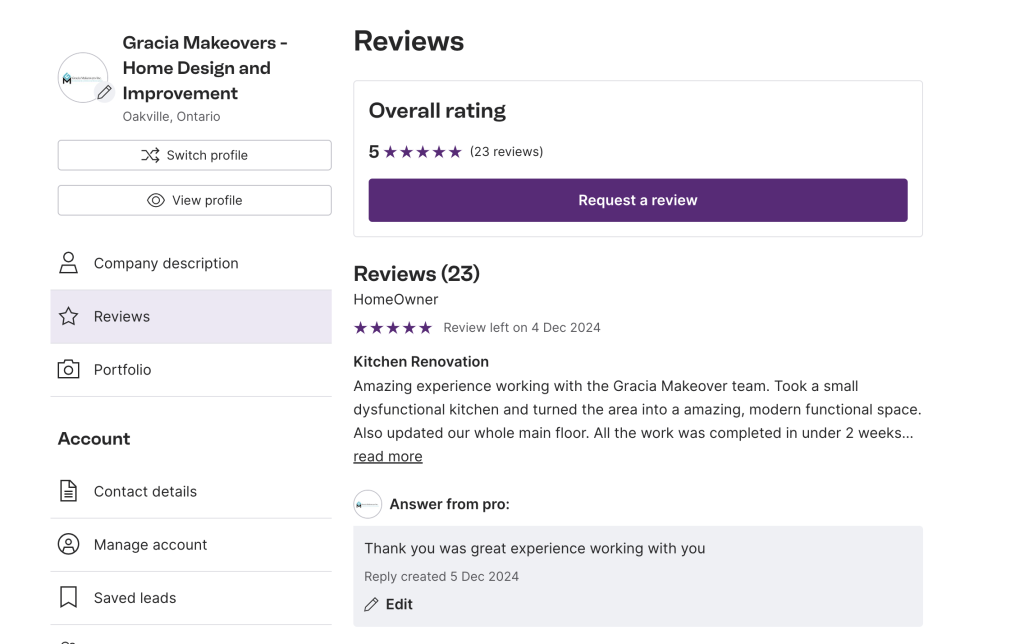Open Company description menu item

point(166,263)
